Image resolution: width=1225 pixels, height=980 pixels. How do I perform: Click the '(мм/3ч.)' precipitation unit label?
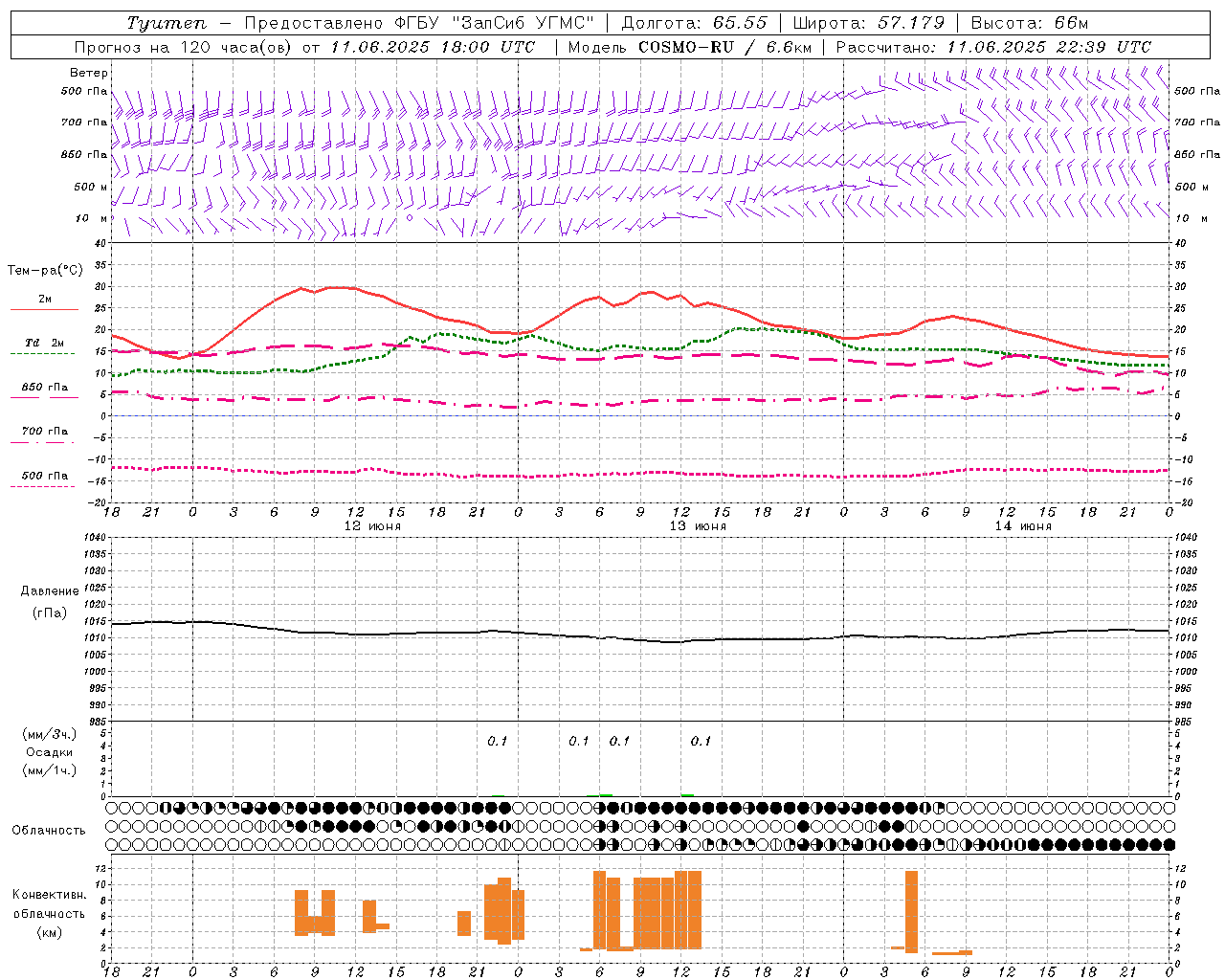coord(50,734)
